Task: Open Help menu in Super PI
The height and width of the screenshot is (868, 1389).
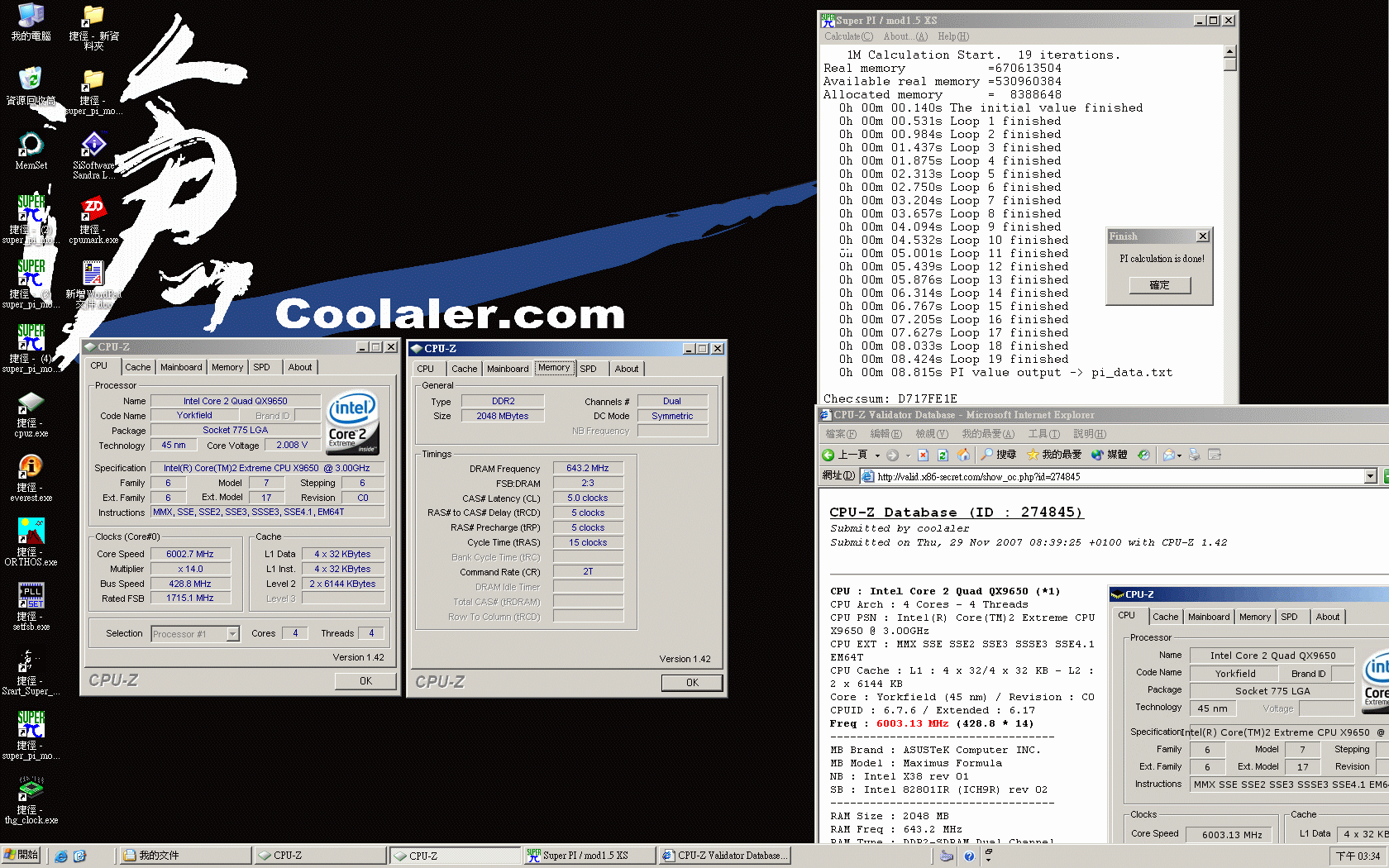Action: click(953, 36)
